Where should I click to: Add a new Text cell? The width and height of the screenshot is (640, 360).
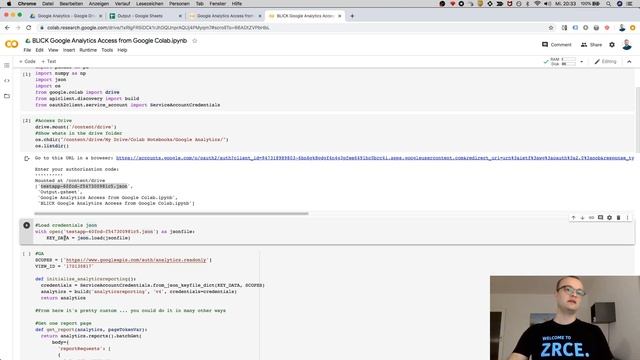tap(49, 62)
